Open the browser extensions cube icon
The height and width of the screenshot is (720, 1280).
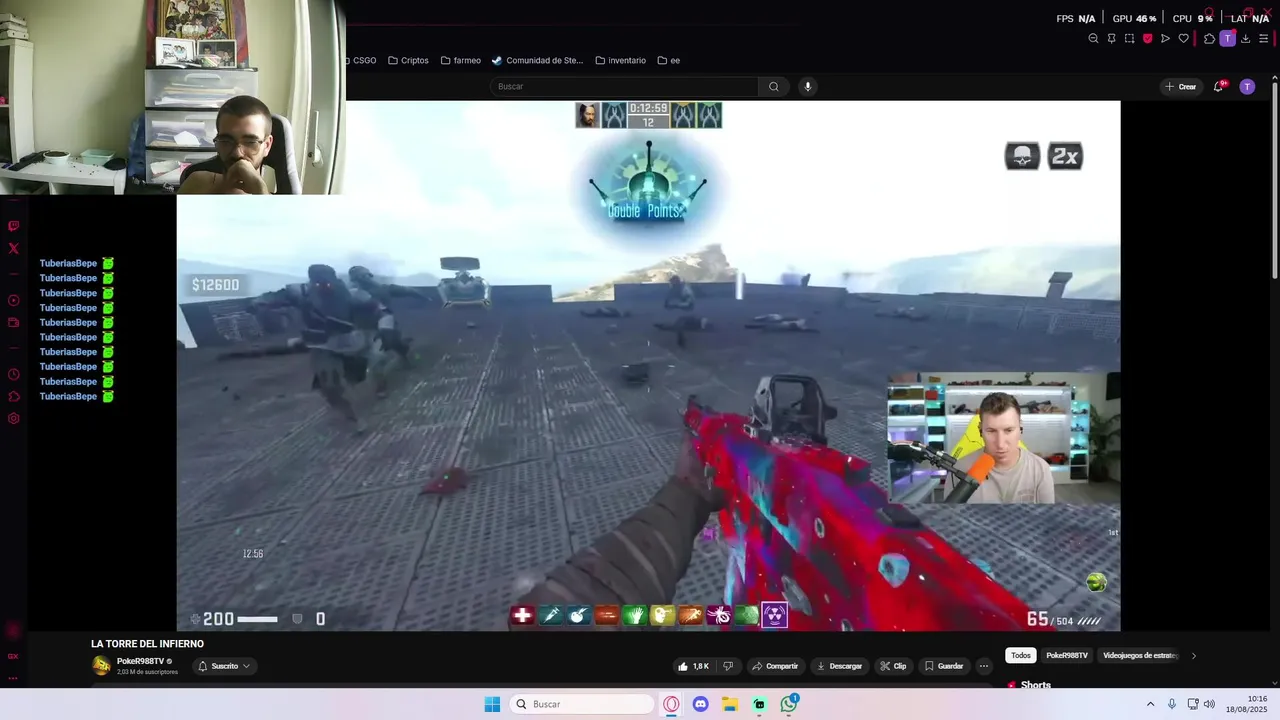tap(1209, 39)
